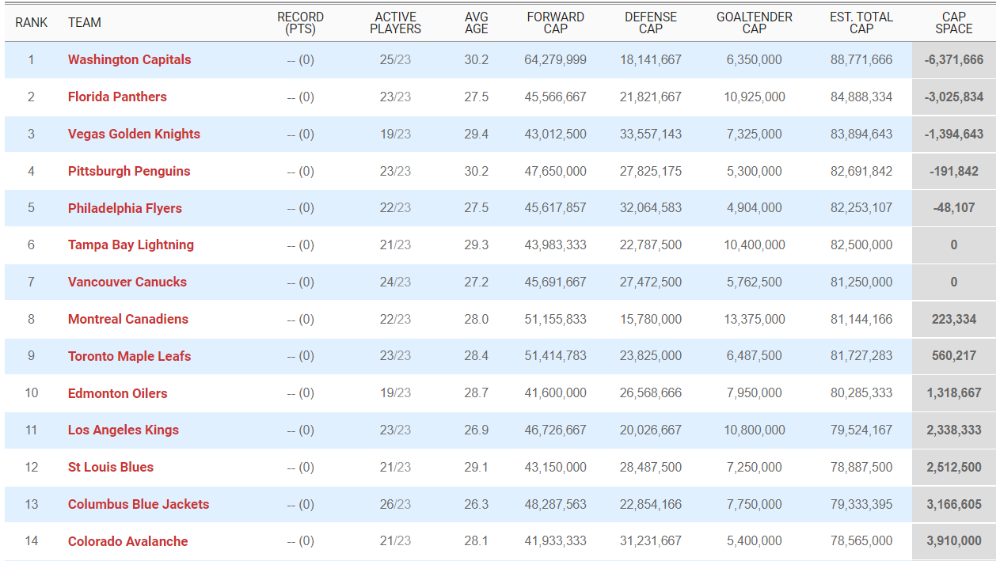Select average age value 26.9
Image resolution: width=1000 pixels, height=561 pixels.
pos(476,430)
